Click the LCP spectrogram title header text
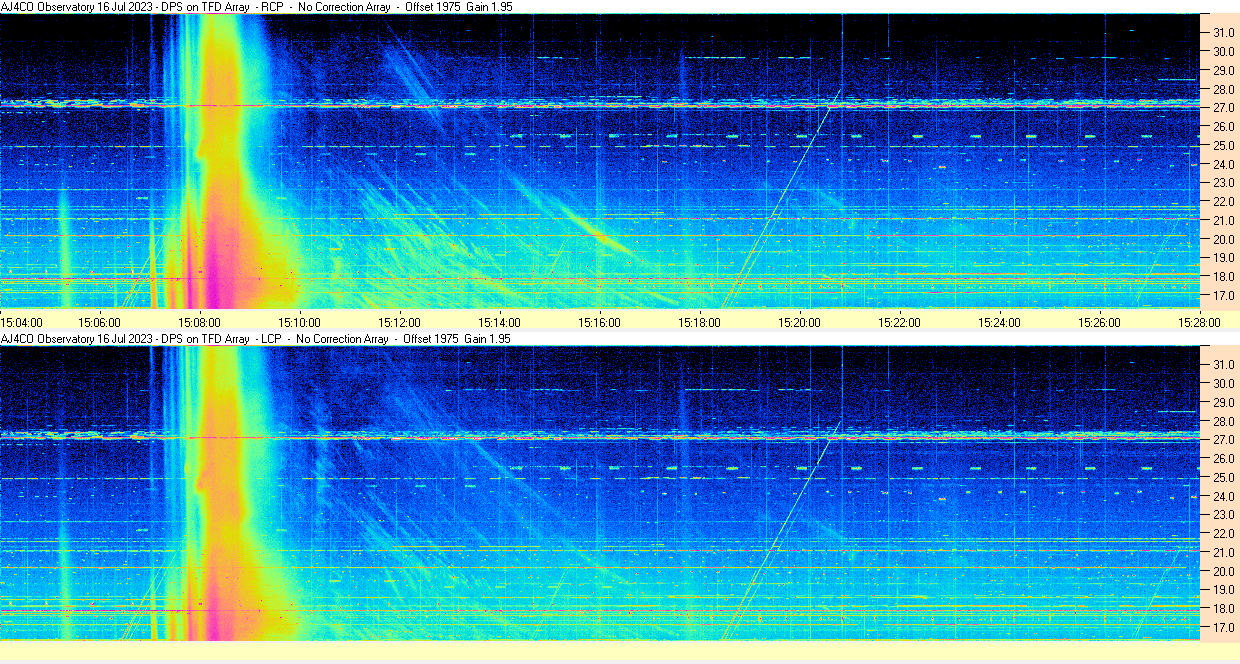 [x=256, y=339]
